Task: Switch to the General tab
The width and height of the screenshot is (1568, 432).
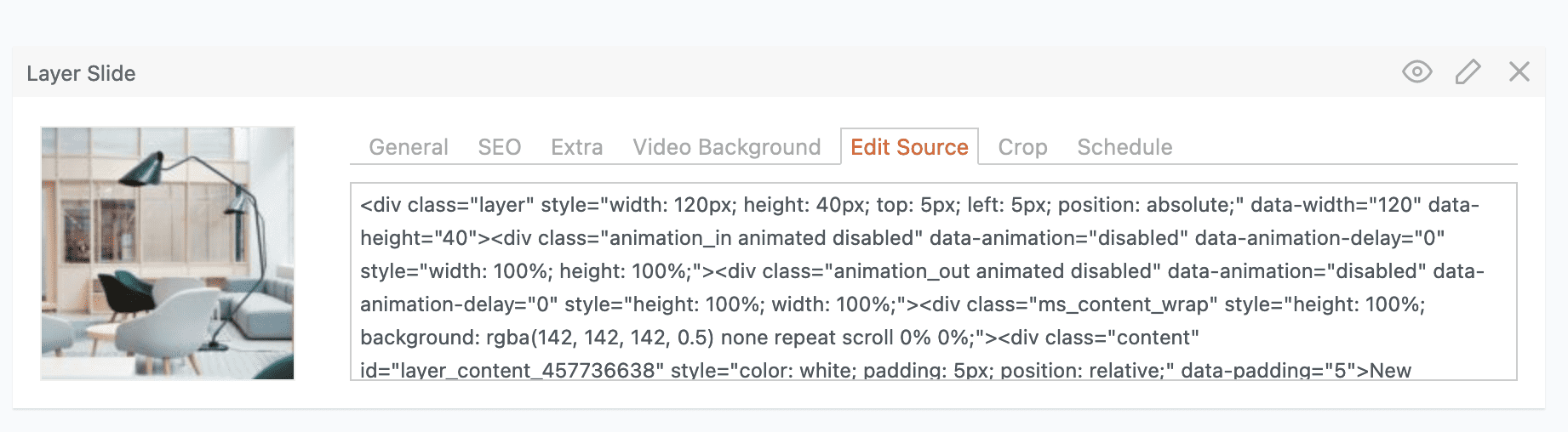Action: point(409,147)
